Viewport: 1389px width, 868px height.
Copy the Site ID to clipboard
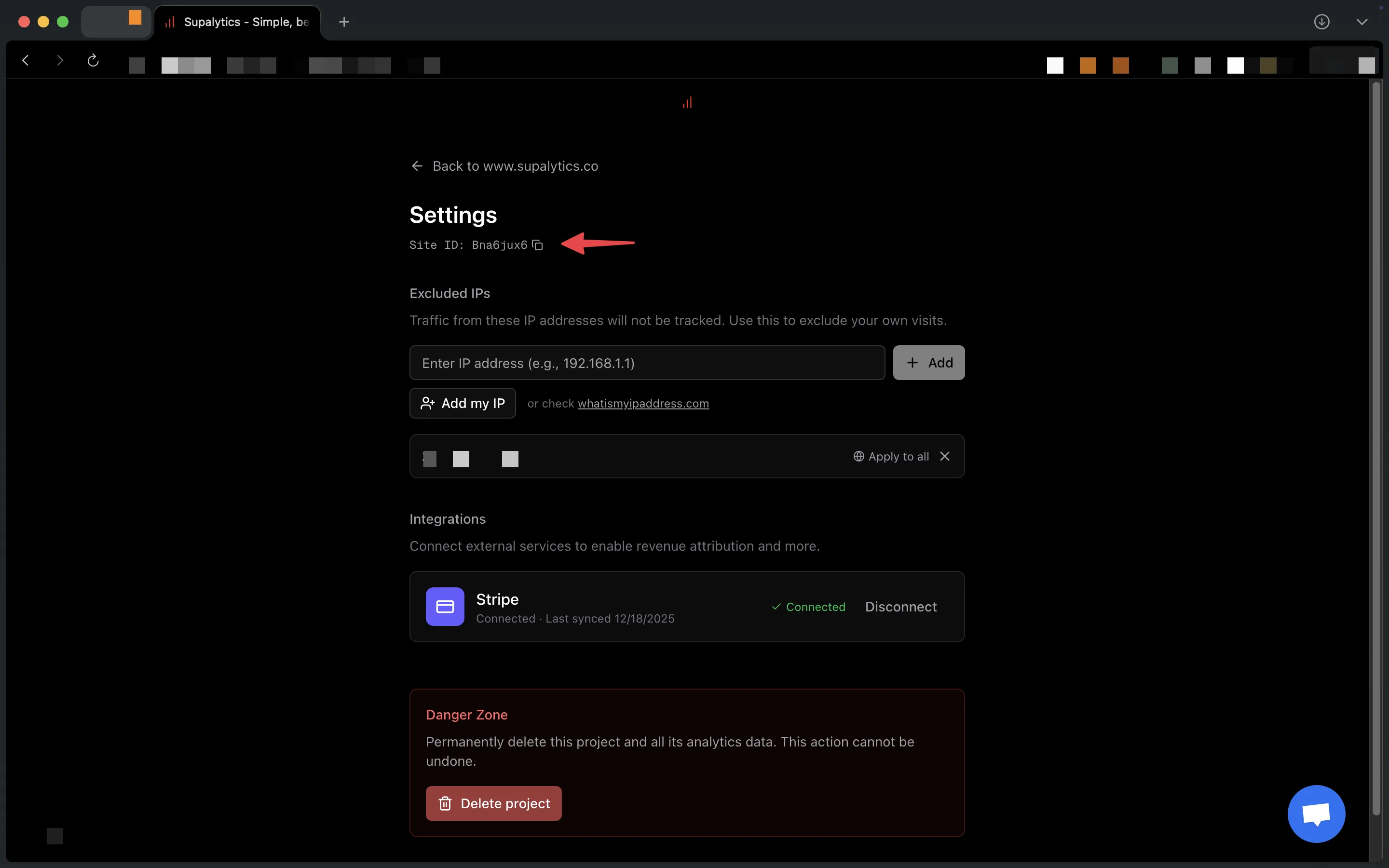click(x=537, y=245)
